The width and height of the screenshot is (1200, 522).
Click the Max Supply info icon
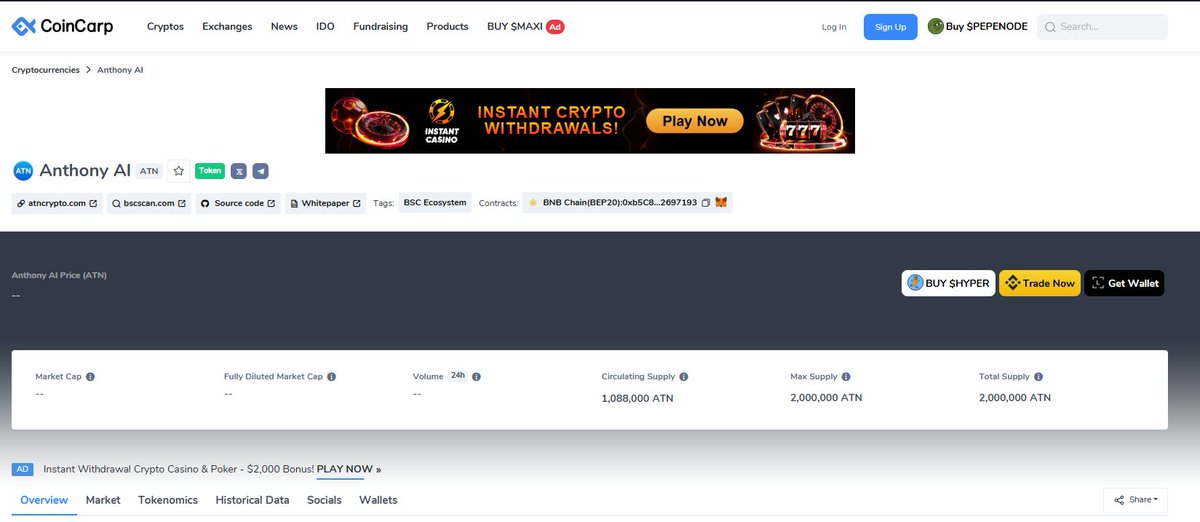tap(846, 377)
